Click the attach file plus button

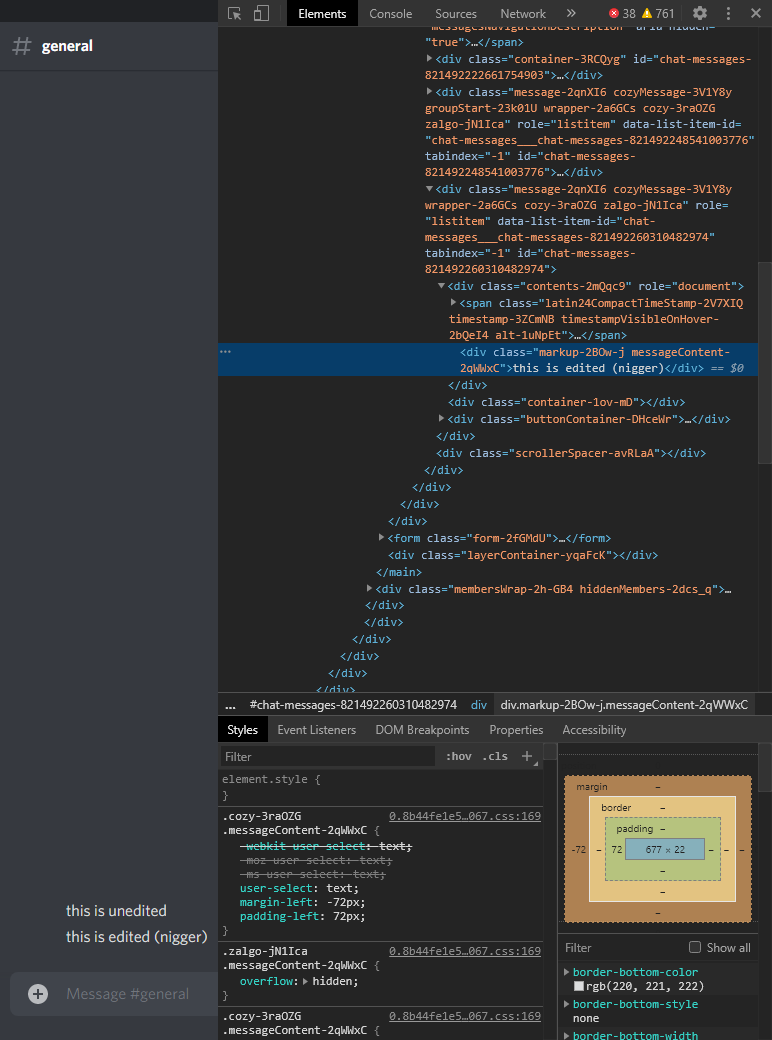[38, 994]
